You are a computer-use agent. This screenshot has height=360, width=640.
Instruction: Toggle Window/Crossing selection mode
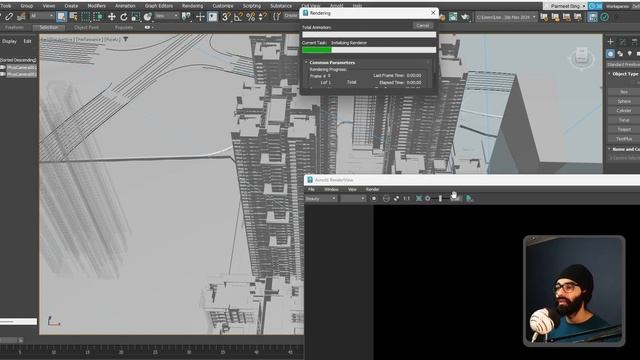coord(98,17)
